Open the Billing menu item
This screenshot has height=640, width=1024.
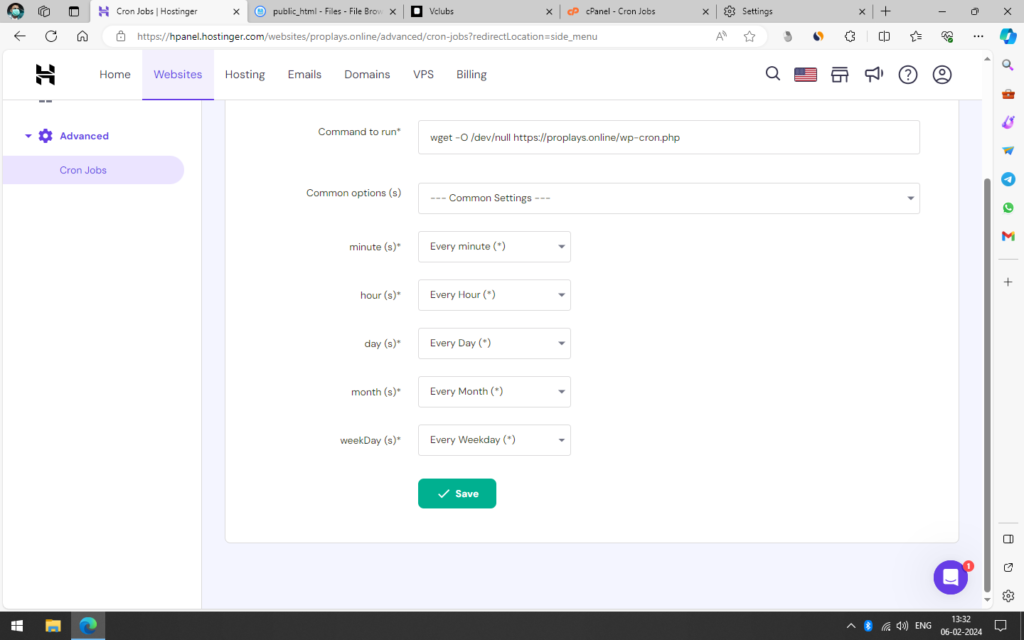click(x=471, y=75)
